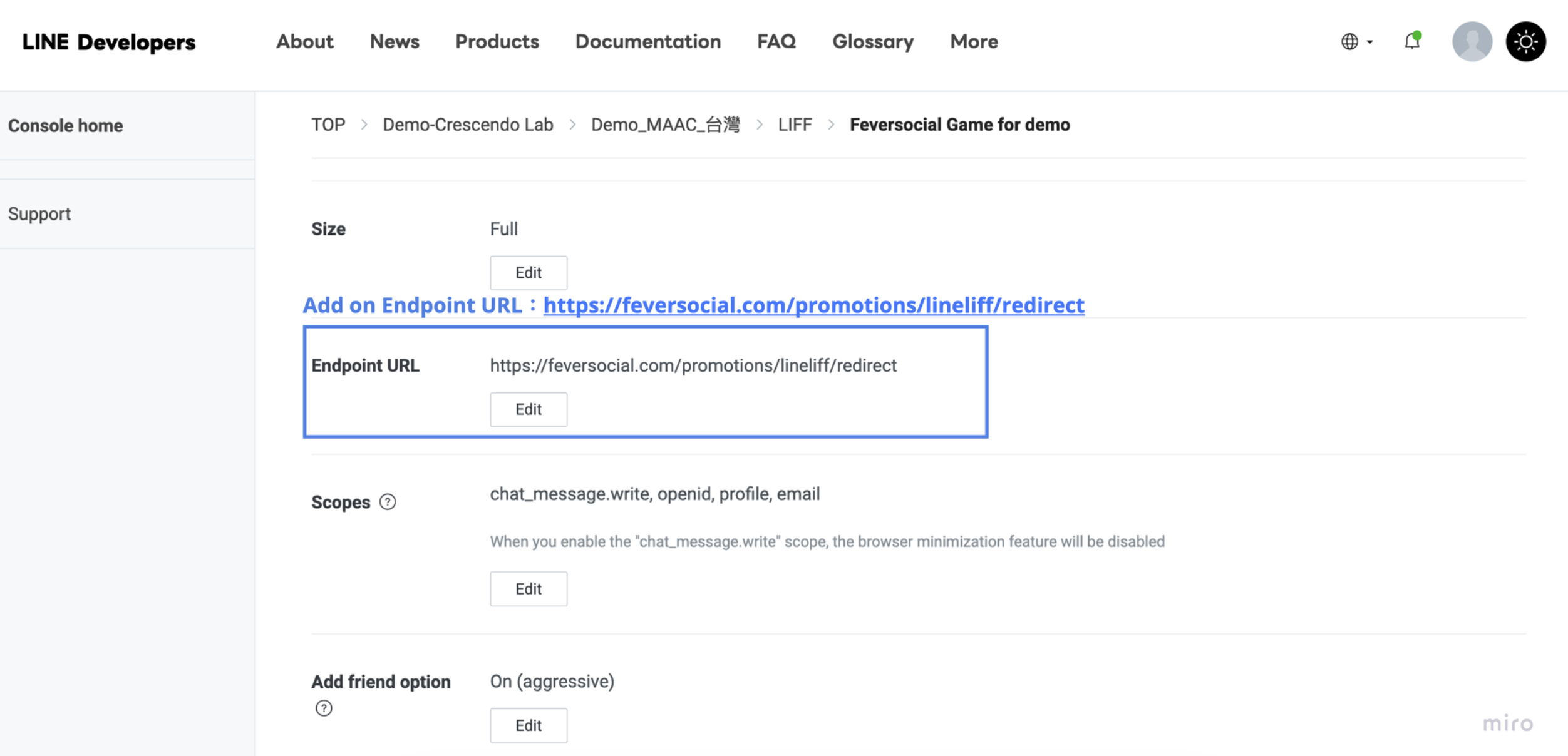
Task: Expand the More menu
Action: (974, 41)
